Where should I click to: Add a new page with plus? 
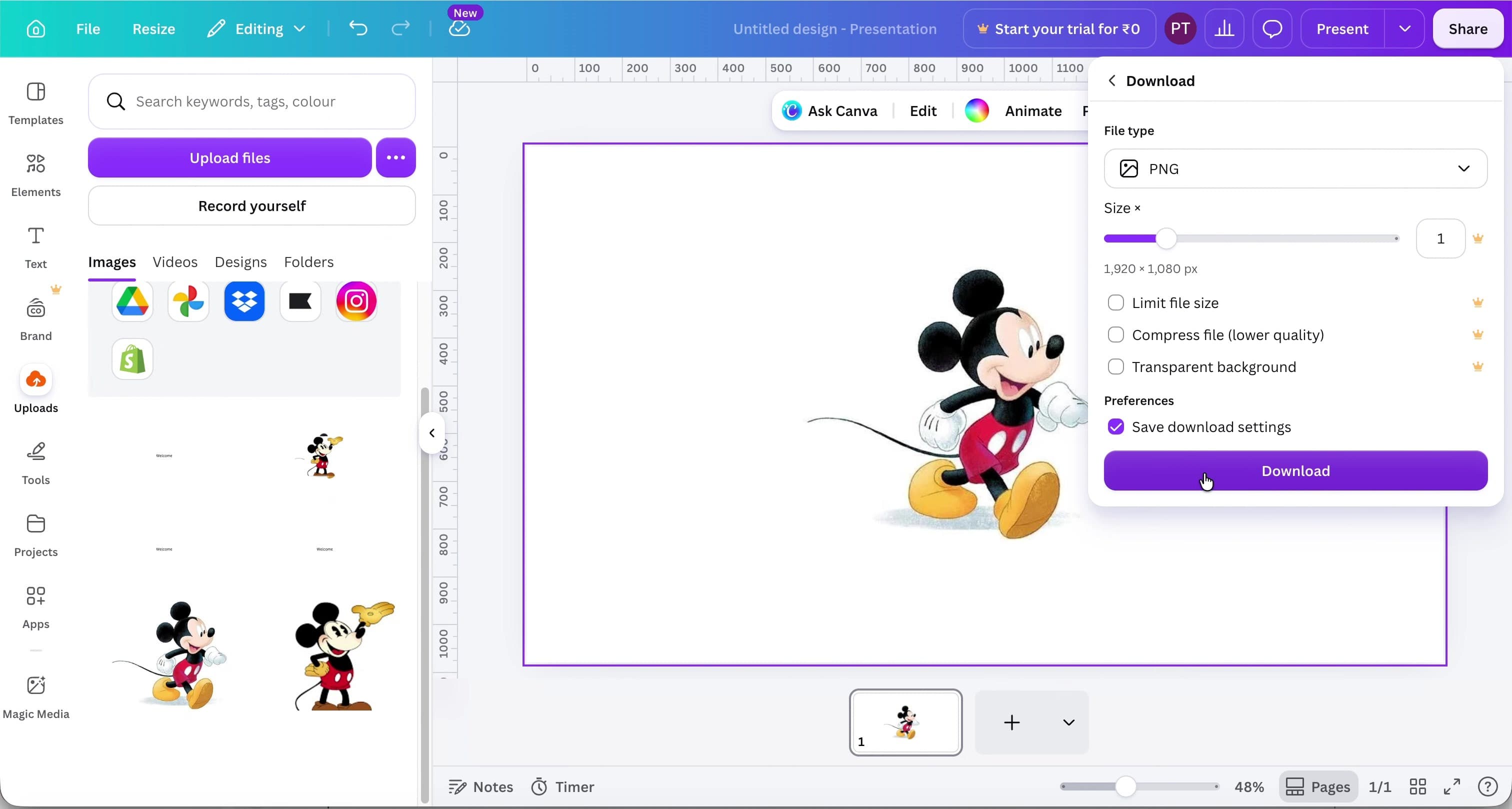1011,722
